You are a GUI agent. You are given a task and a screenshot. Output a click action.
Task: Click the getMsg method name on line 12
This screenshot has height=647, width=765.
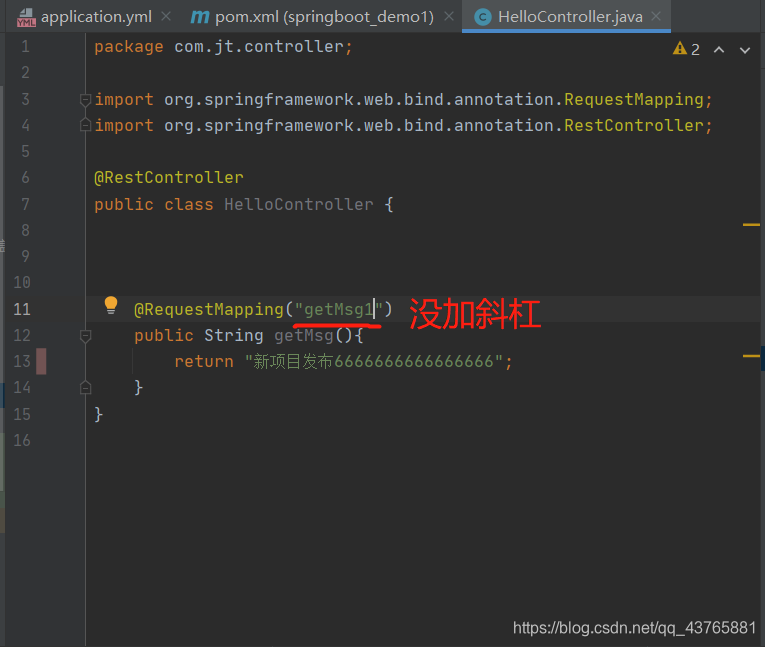coord(303,336)
